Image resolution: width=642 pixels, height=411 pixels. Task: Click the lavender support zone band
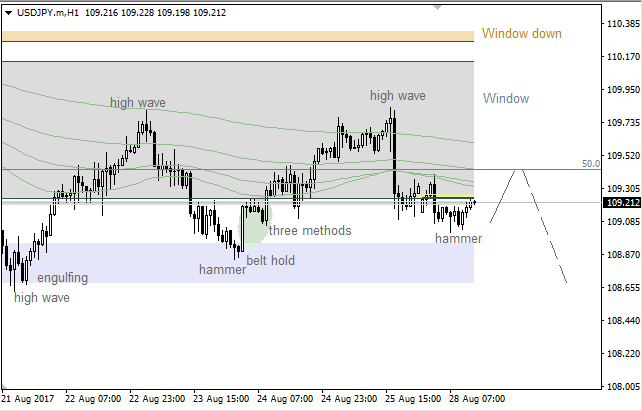pyautogui.click(x=300, y=265)
